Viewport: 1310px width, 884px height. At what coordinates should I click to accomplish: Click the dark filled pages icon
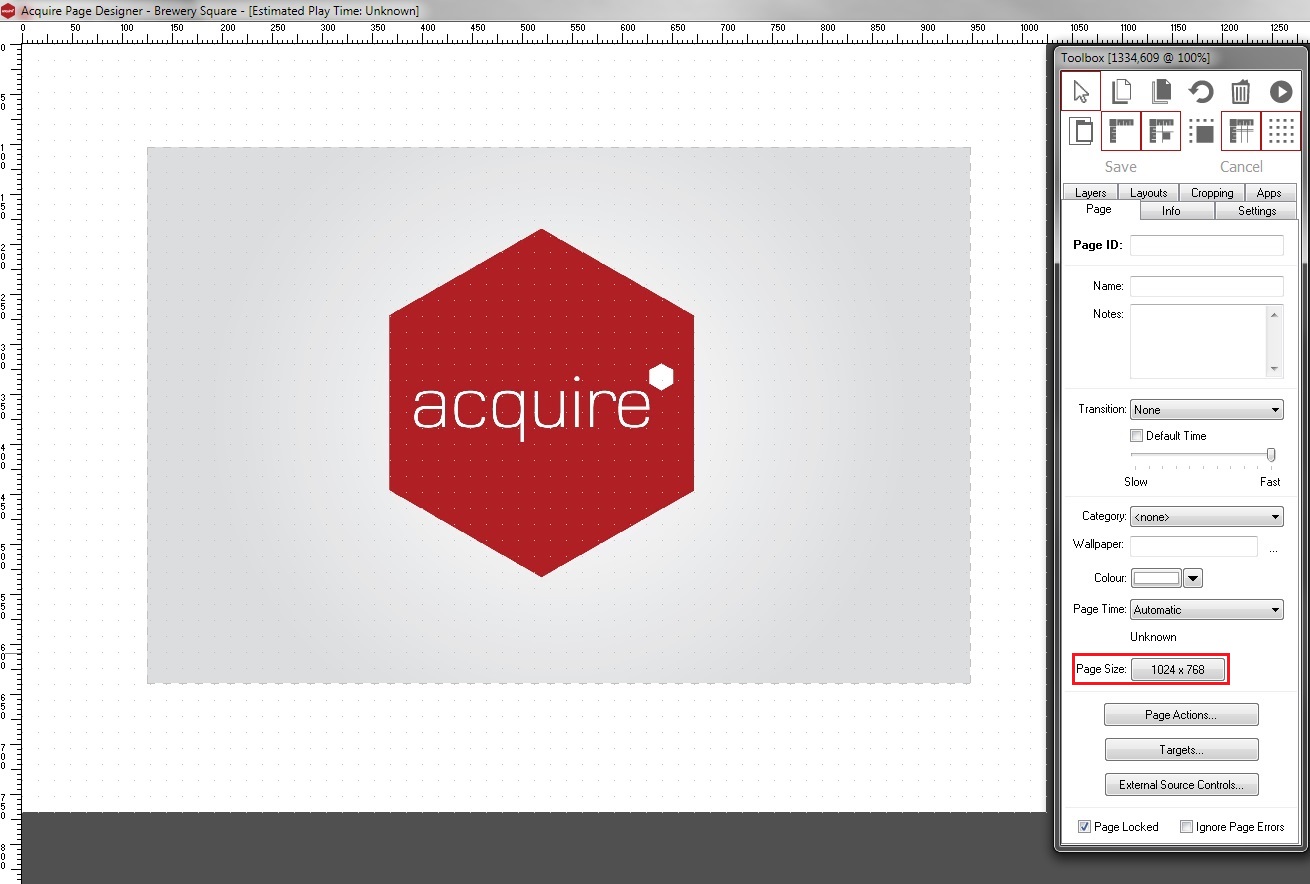(1161, 92)
